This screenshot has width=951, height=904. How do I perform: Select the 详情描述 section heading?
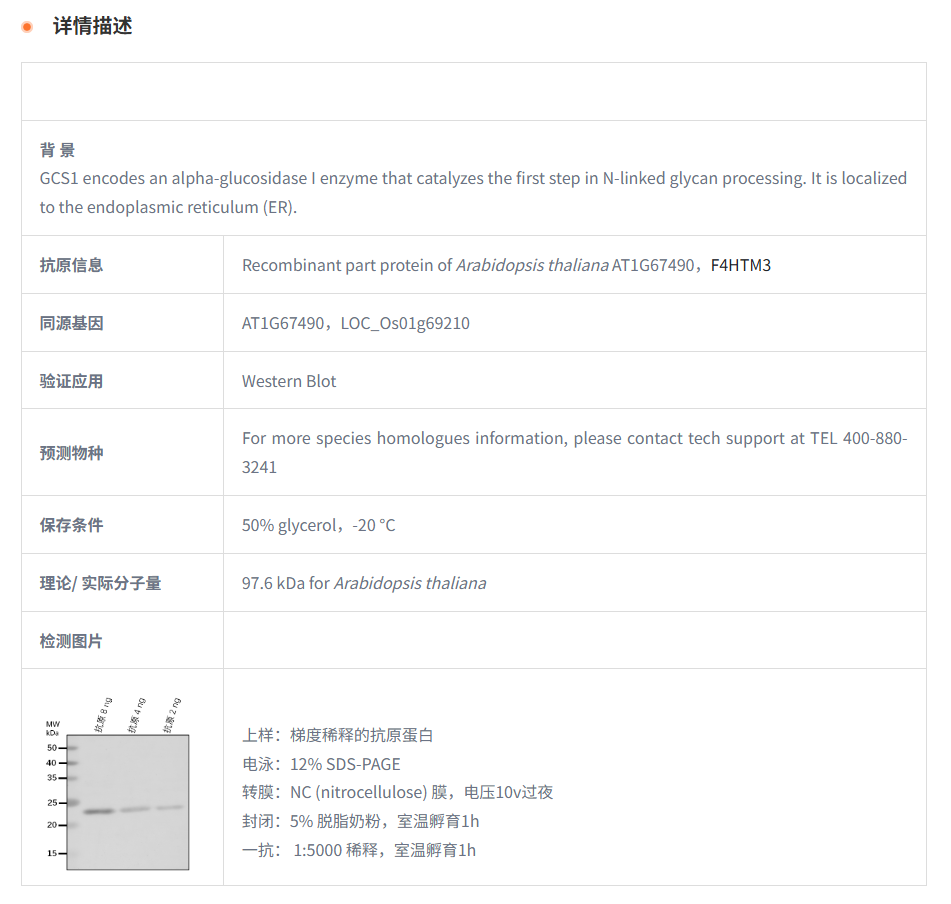(x=92, y=27)
